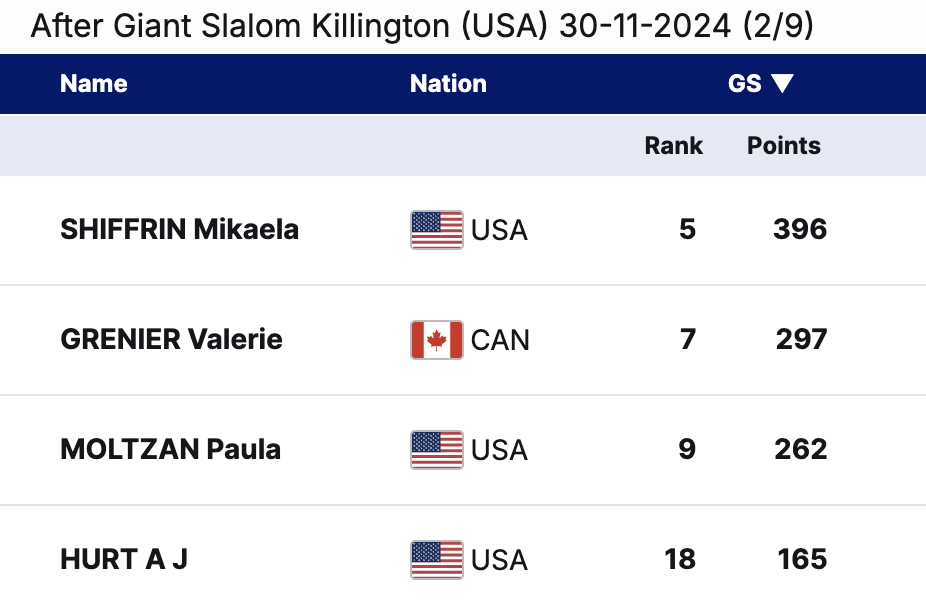Open HURT A J athlete profile
The height and width of the screenshot is (614, 926).
(124, 559)
